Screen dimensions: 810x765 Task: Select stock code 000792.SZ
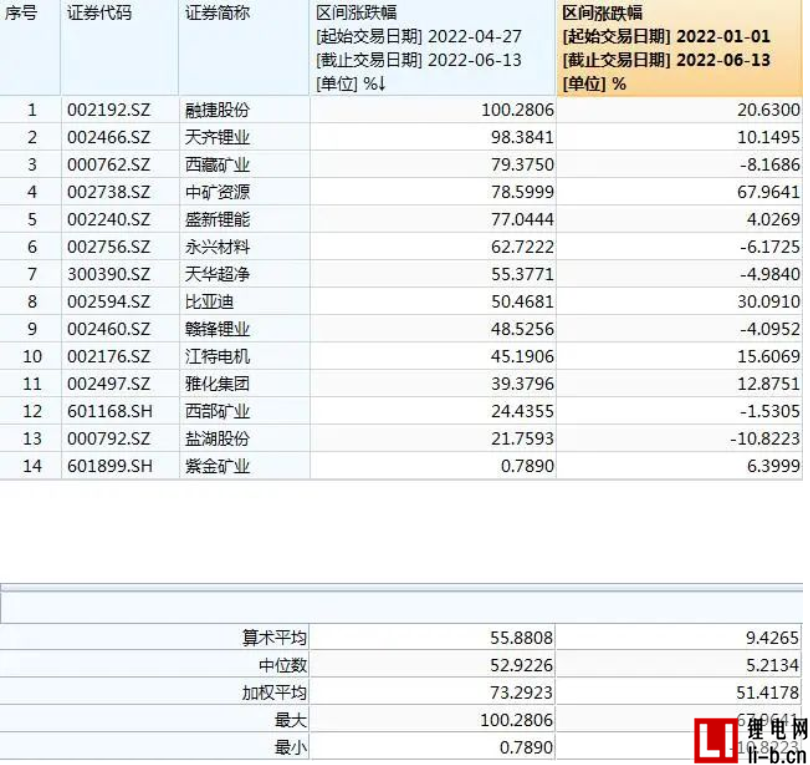pyautogui.click(x=108, y=439)
